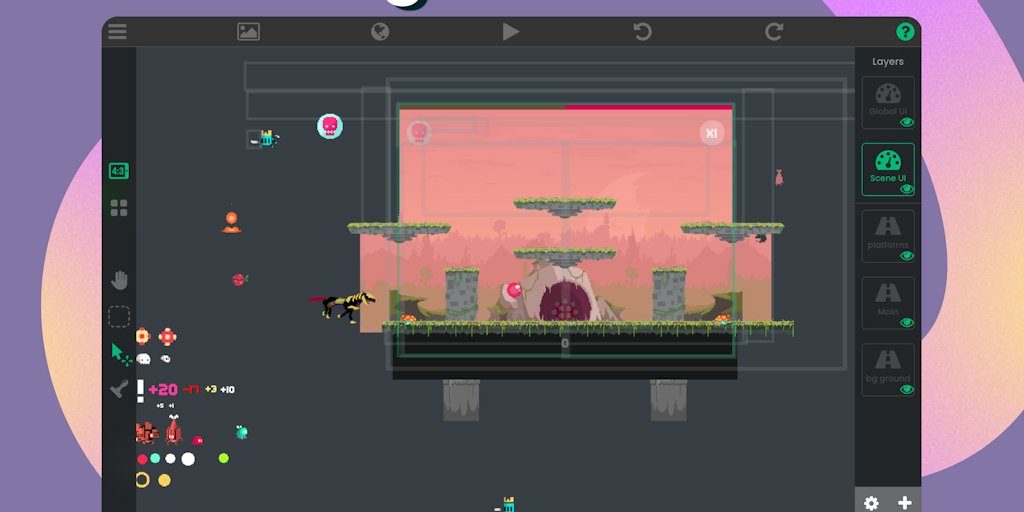Viewport: 1024px width, 512px height.
Task: Redo the last action
Action: (x=774, y=31)
